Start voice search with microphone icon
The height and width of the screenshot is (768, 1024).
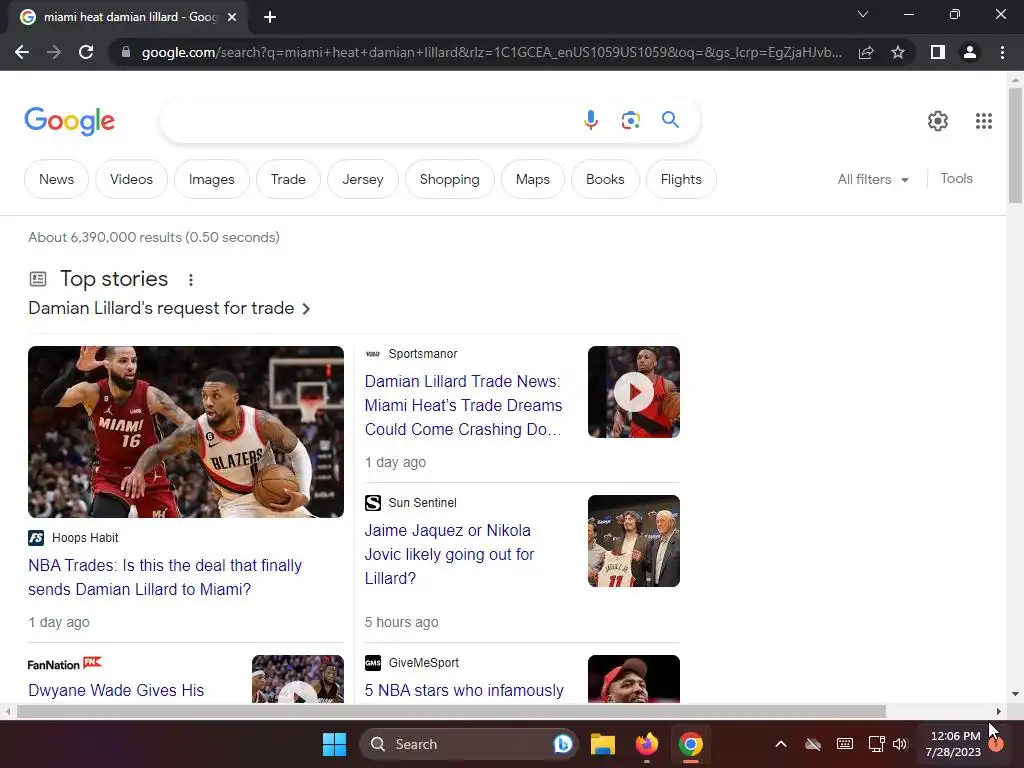pos(590,120)
